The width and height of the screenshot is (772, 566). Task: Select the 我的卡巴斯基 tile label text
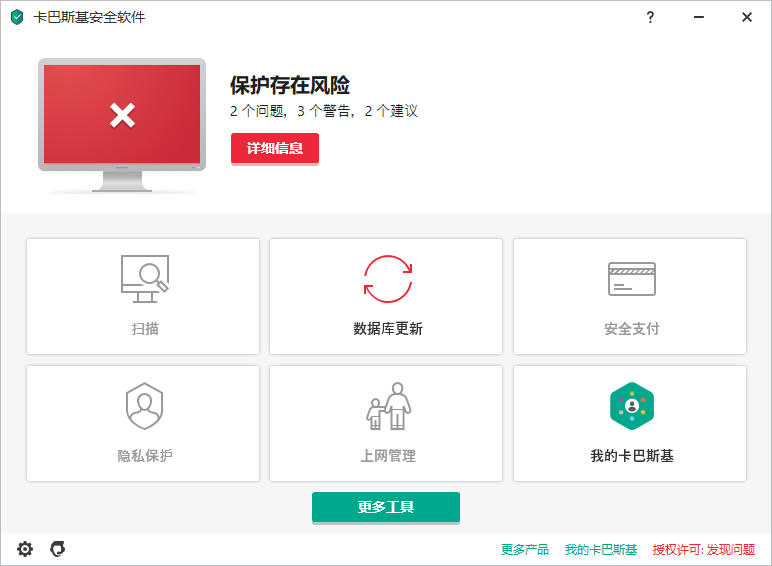click(x=632, y=455)
